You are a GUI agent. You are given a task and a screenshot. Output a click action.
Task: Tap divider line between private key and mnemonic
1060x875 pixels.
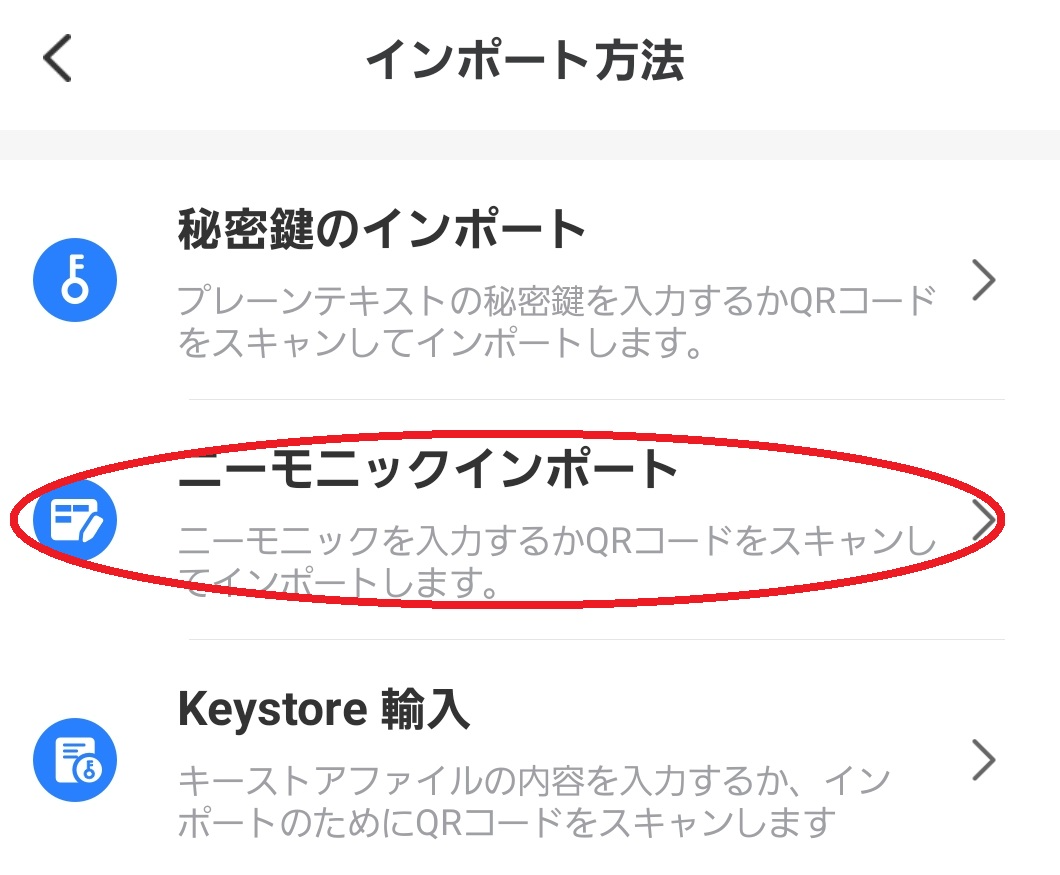597,399
